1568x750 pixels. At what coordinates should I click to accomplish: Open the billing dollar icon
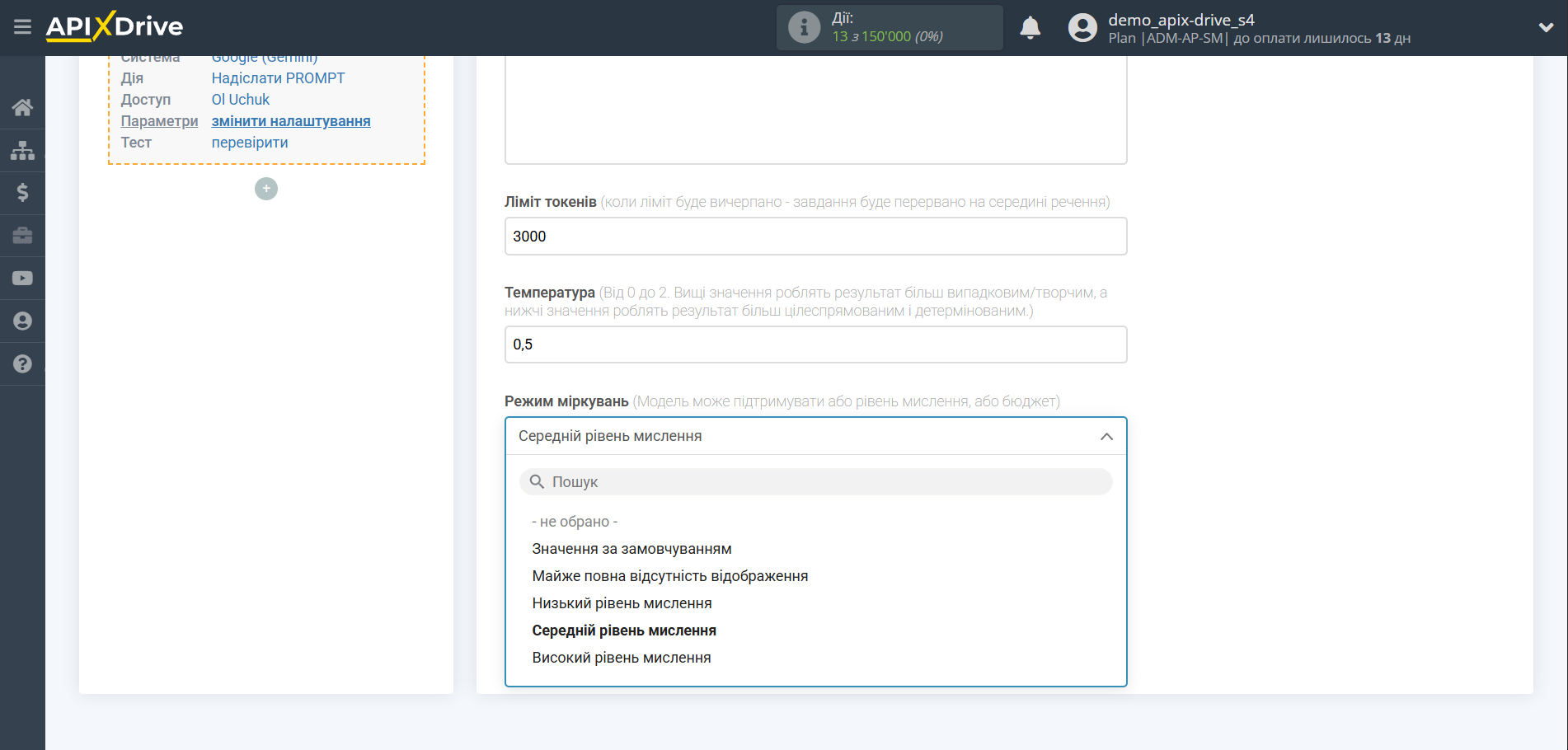pos(22,193)
